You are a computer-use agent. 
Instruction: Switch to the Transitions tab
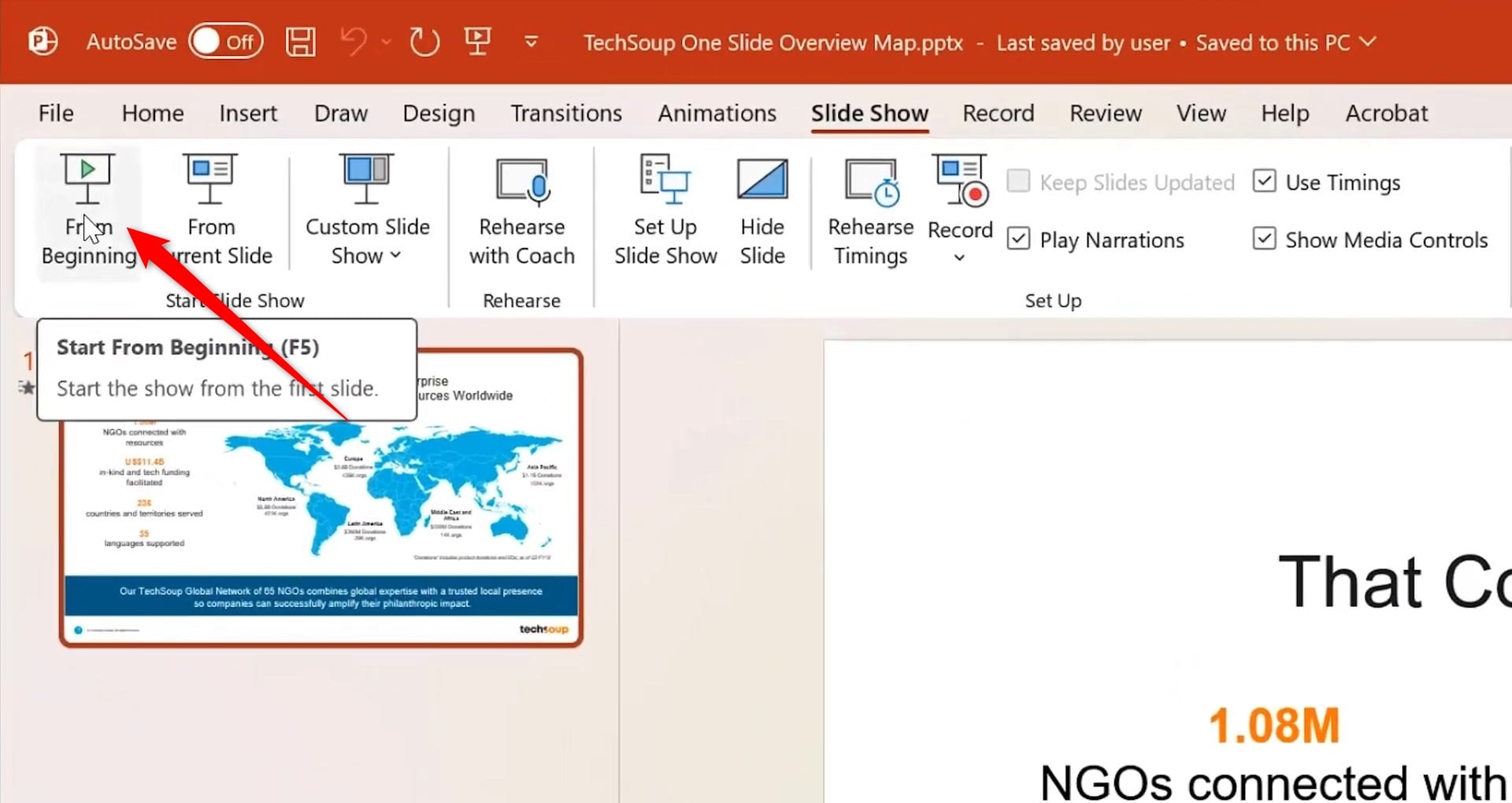click(566, 113)
